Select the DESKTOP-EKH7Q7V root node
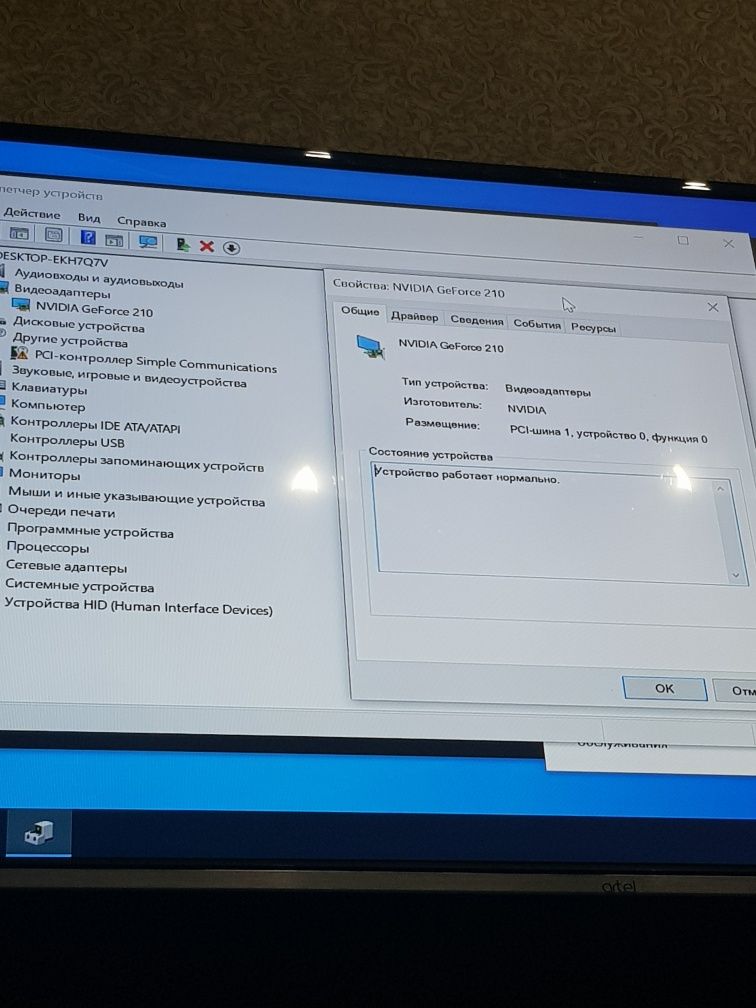 tap(53, 259)
